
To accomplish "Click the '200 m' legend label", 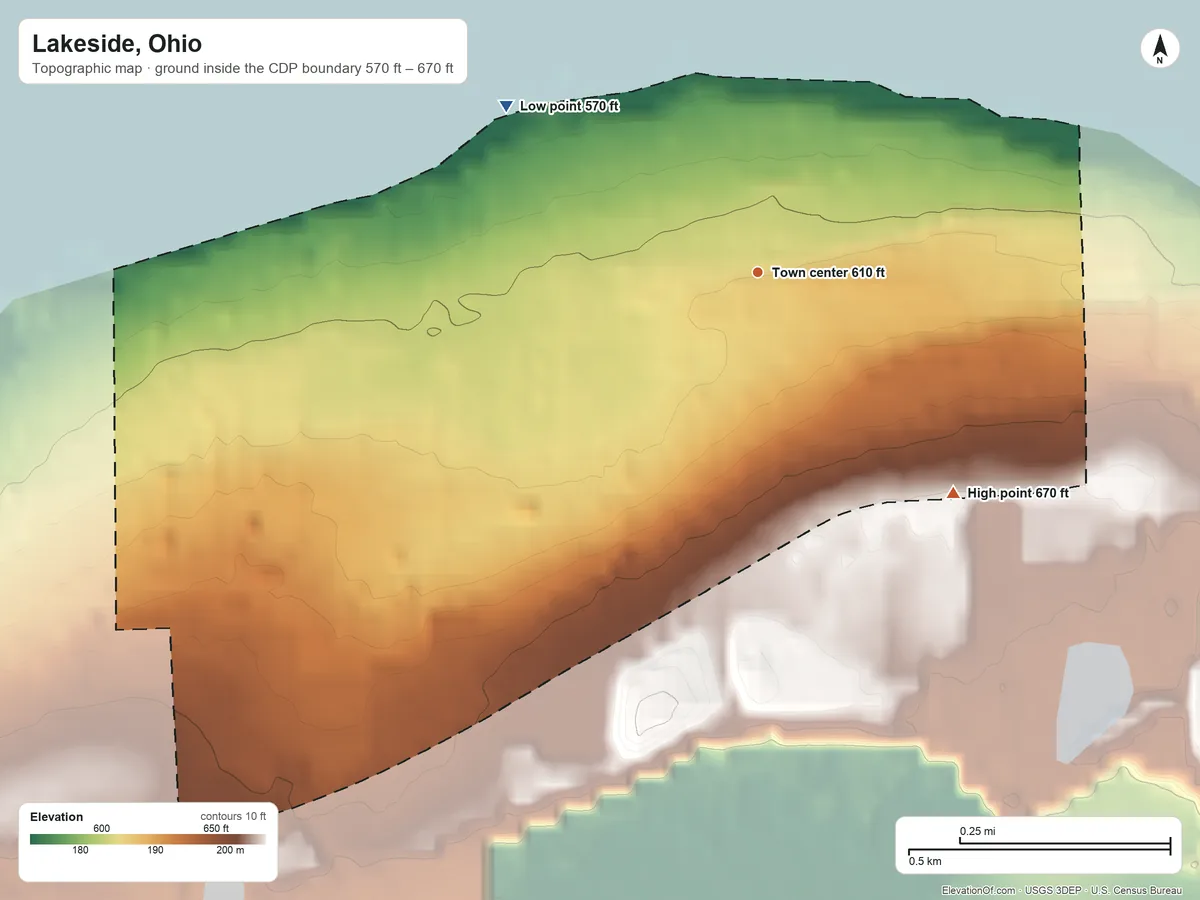I will tap(230, 851).
